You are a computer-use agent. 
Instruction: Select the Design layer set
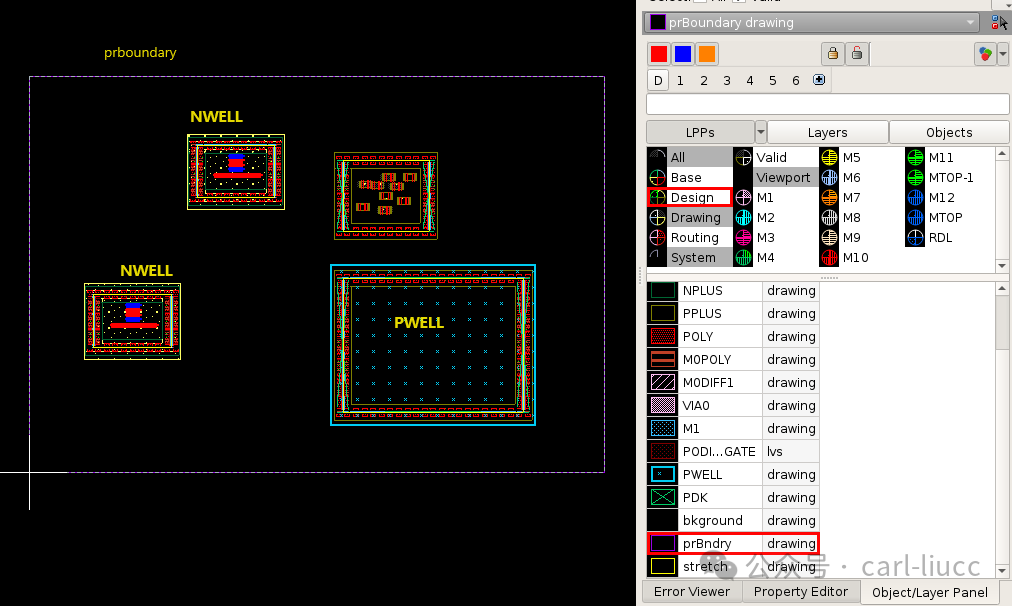690,197
